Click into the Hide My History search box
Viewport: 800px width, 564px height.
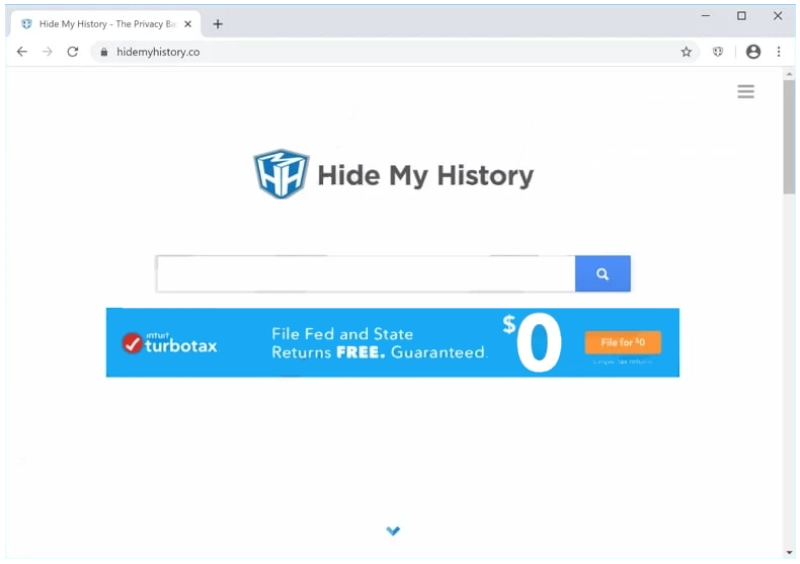point(365,274)
